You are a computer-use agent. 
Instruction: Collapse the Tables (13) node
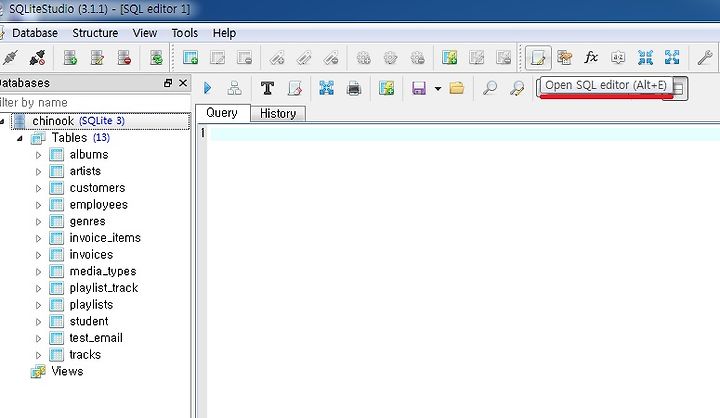pos(20,138)
